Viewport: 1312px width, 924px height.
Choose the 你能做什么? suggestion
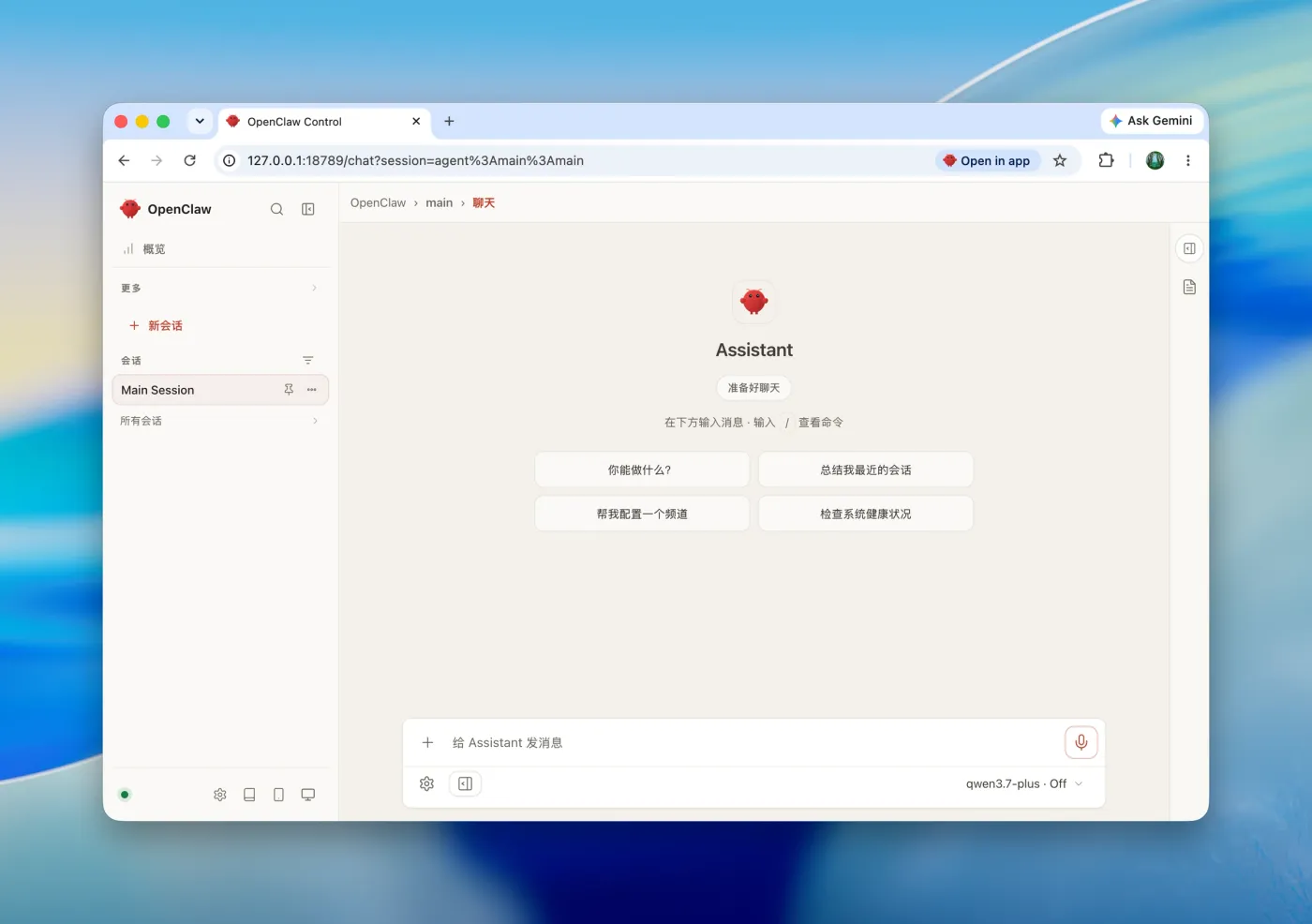642,469
